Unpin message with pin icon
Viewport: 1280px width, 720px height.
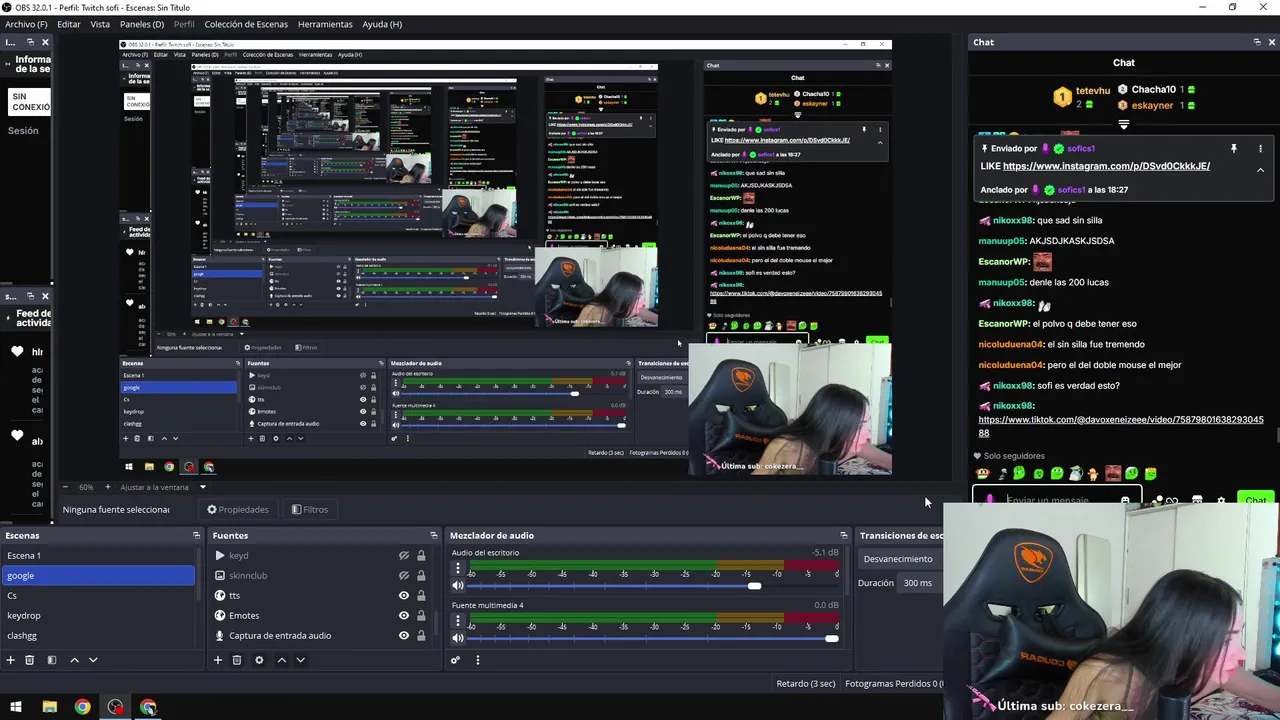tap(1234, 148)
